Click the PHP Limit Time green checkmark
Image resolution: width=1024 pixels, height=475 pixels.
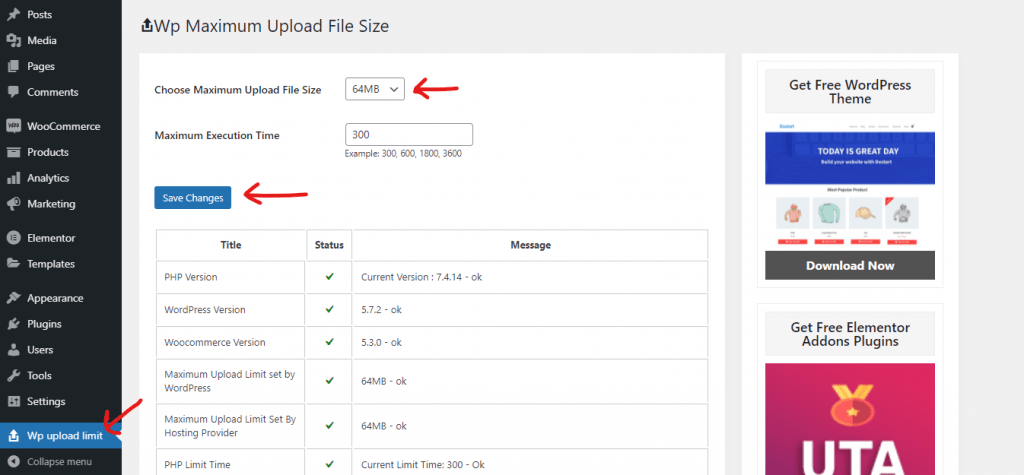coord(329,465)
